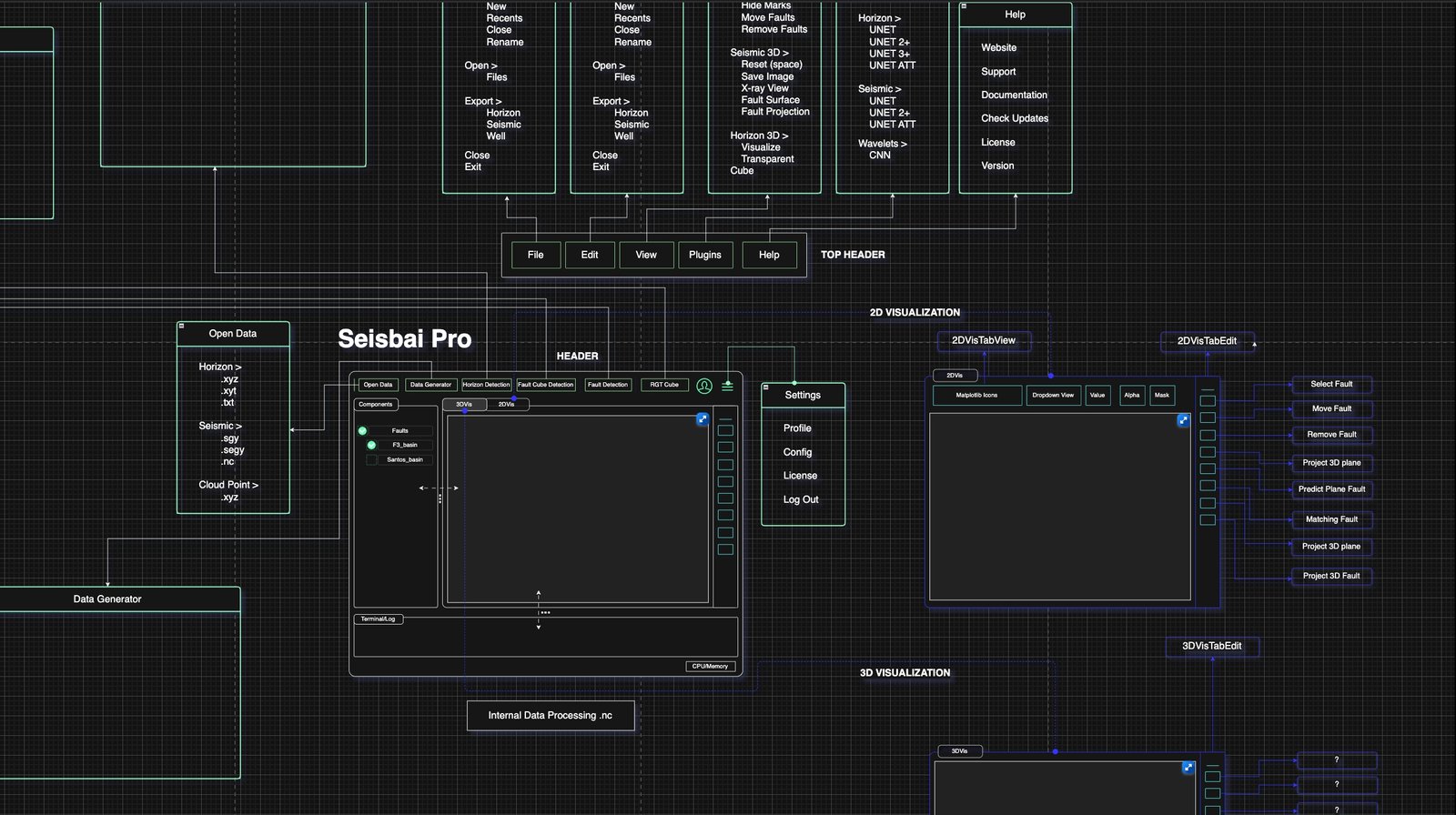Click the user profile avatar icon

coord(704,386)
